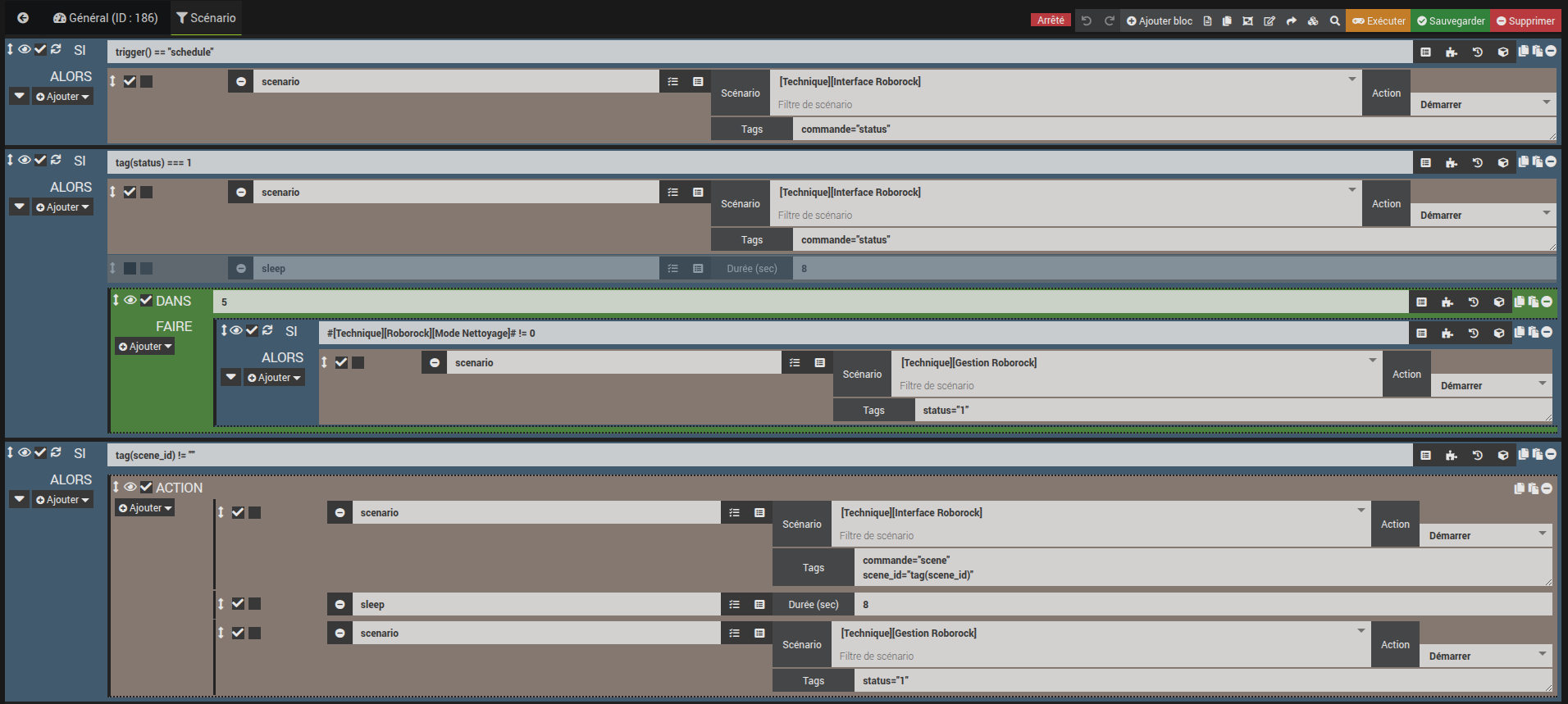Screen dimensions: 1568x704
Task: Open Ajouter menu under tag(scene_id) ALORS
Action: pyautogui.click(x=62, y=500)
